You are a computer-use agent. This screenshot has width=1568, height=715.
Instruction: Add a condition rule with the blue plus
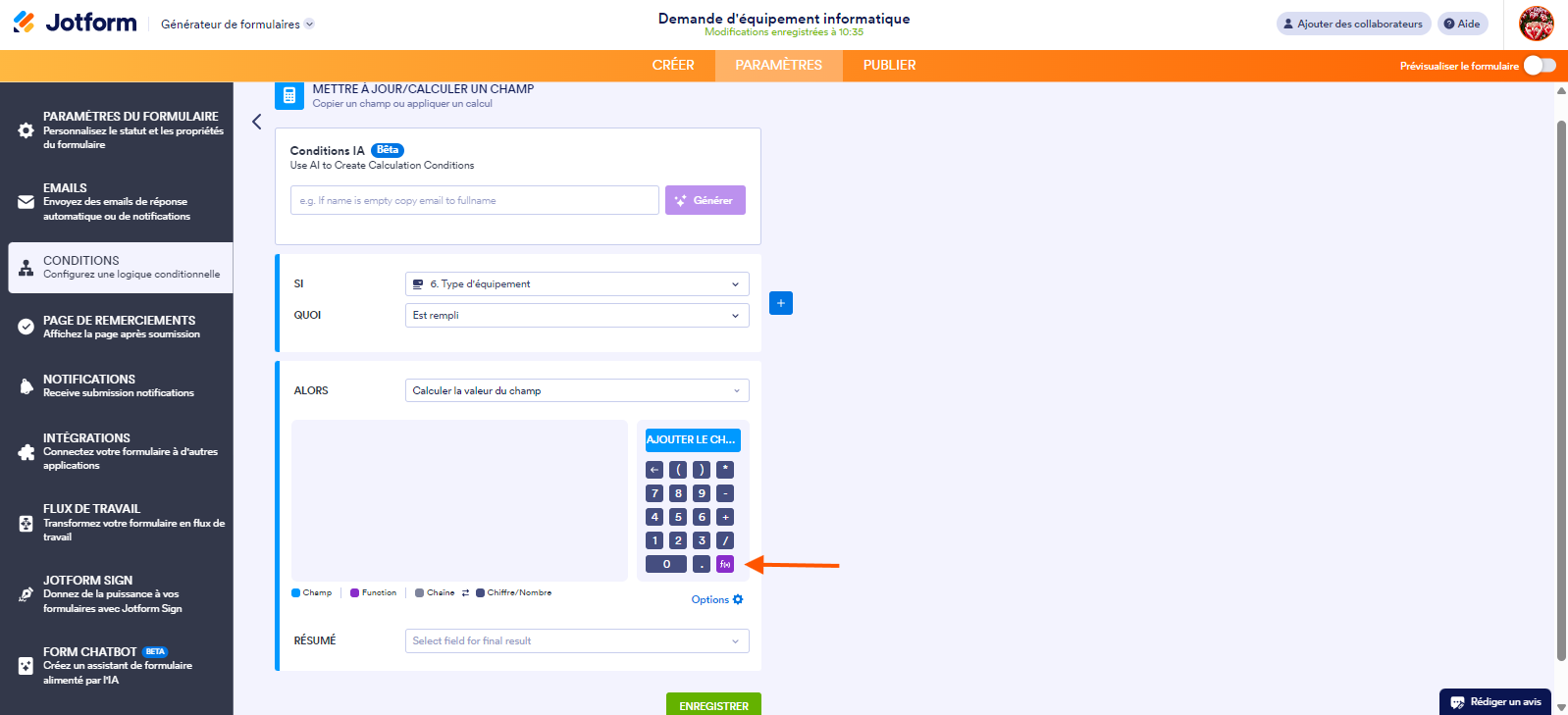[781, 303]
